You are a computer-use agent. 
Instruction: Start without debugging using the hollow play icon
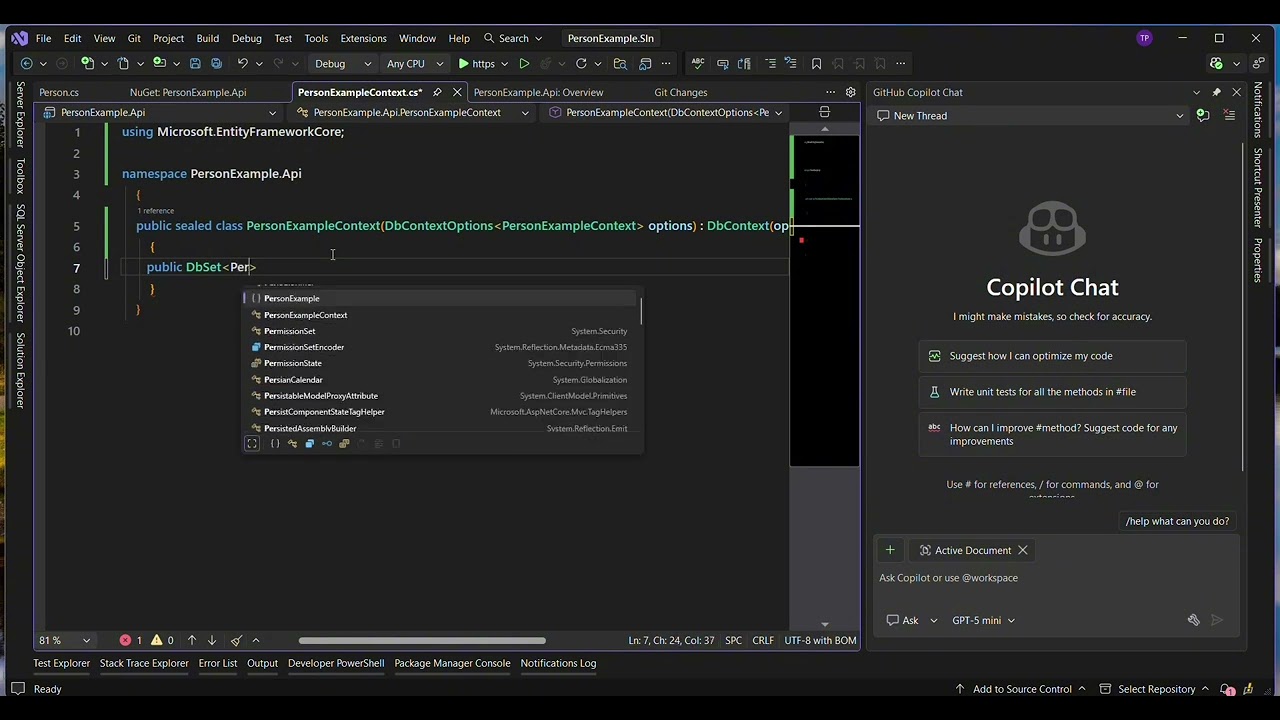(x=524, y=63)
